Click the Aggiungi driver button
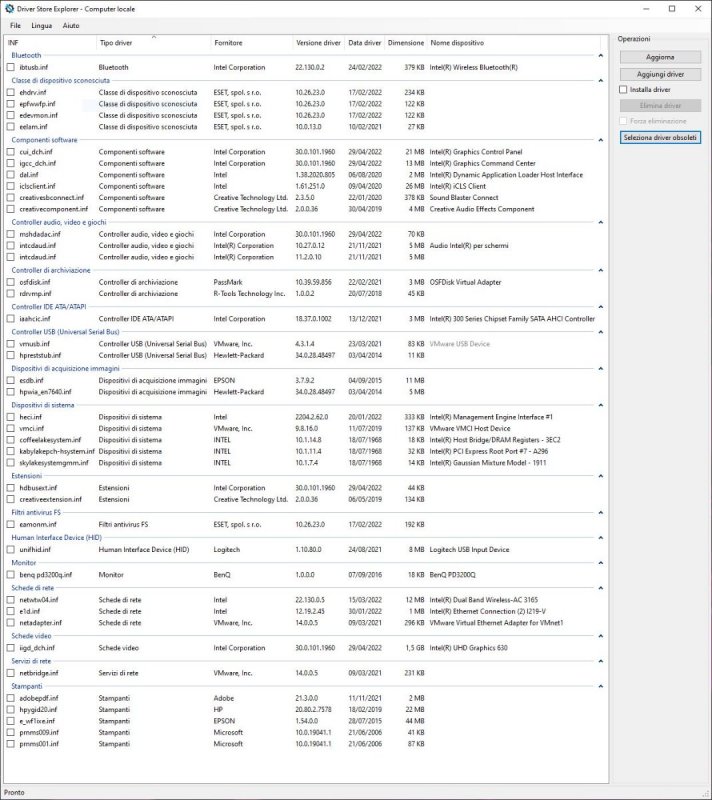 point(660,74)
